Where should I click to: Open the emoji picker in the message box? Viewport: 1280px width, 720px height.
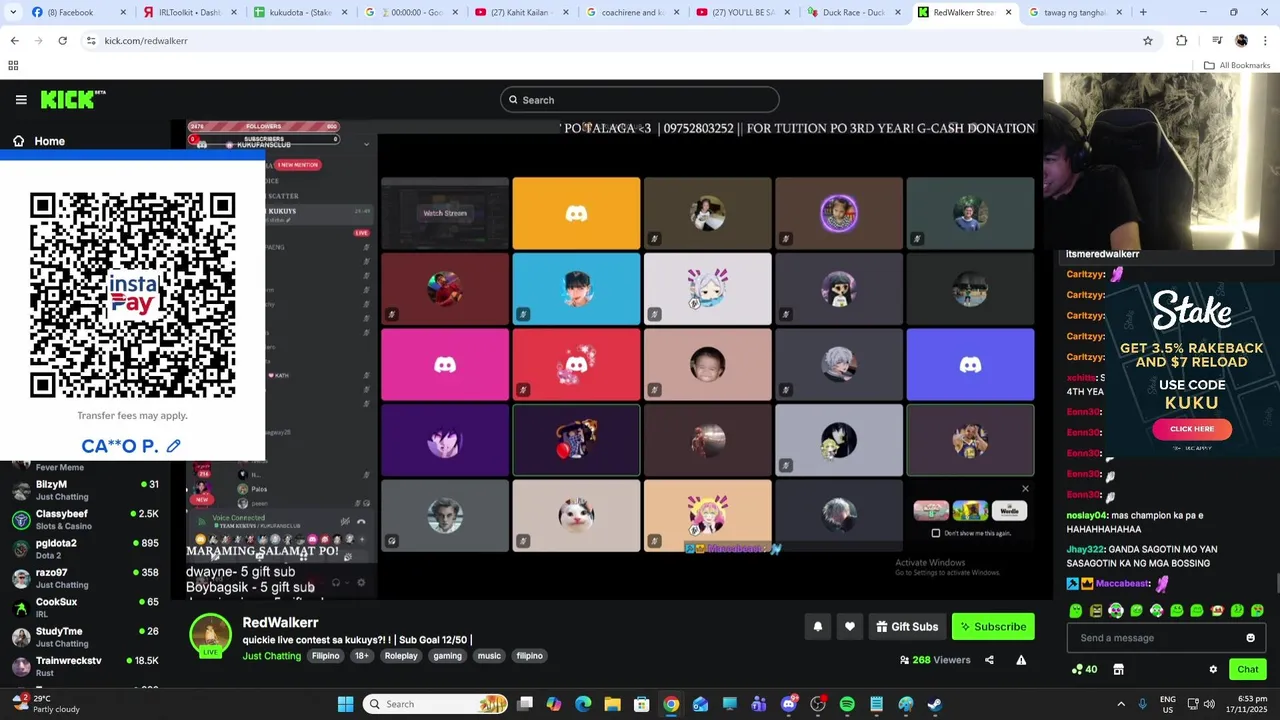(x=1250, y=638)
